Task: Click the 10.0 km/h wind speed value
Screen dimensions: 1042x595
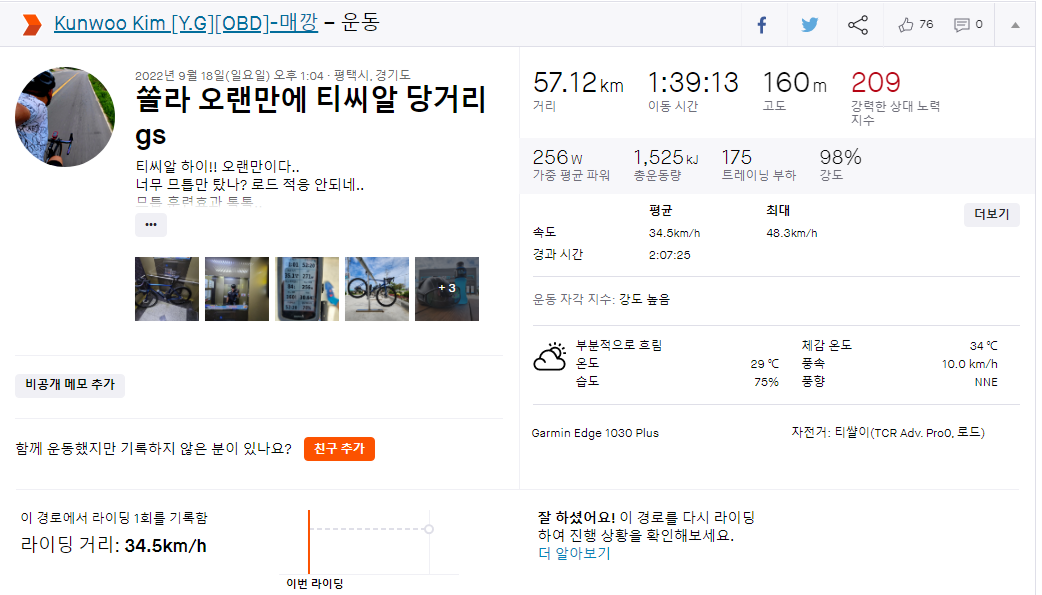Action: tap(970, 364)
